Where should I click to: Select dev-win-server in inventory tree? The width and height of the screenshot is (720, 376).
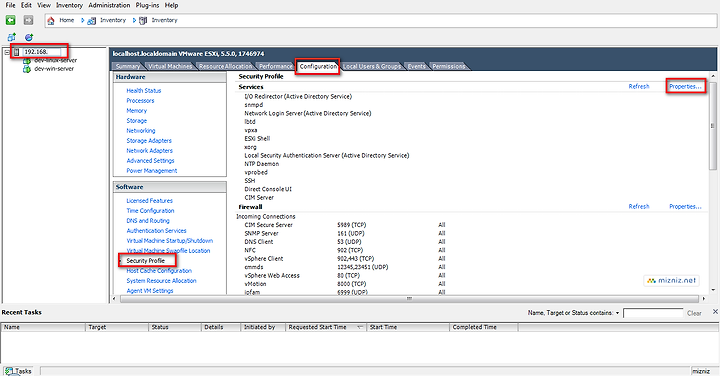tap(54, 69)
